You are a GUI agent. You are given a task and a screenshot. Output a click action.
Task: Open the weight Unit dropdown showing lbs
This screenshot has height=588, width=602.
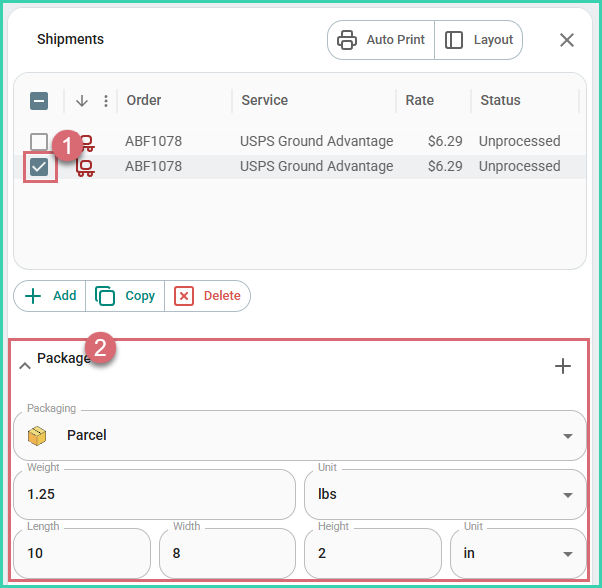tap(445, 494)
